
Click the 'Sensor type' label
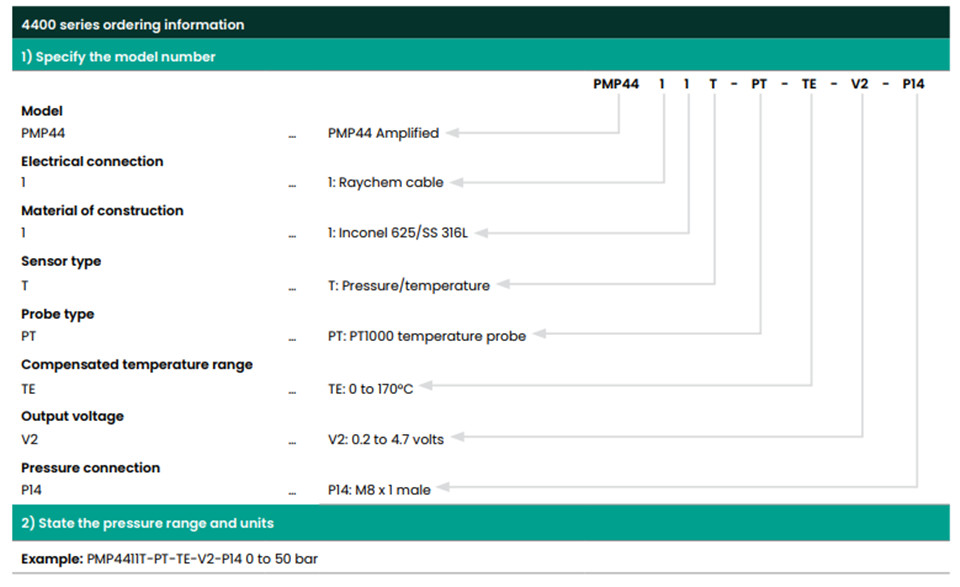tap(61, 261)
